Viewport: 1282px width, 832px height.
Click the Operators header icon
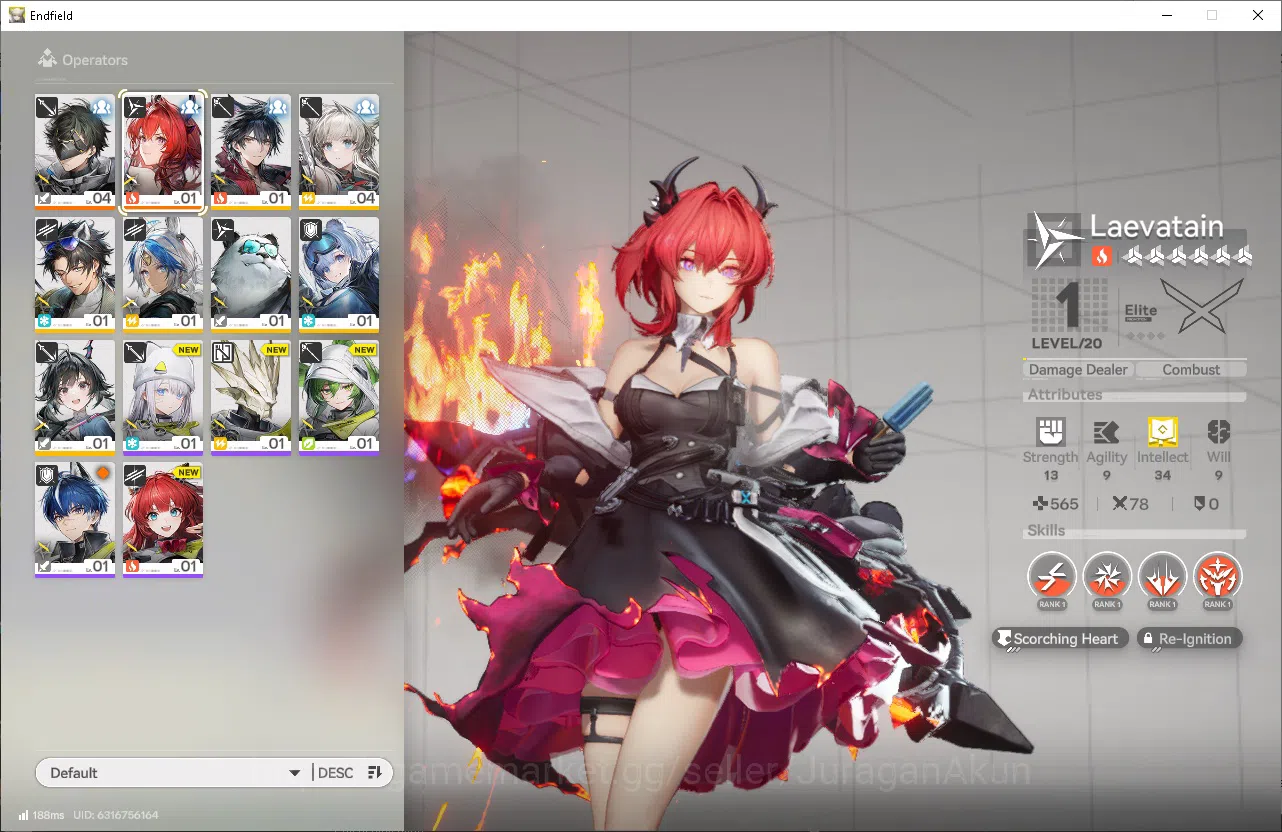point(46,59)
